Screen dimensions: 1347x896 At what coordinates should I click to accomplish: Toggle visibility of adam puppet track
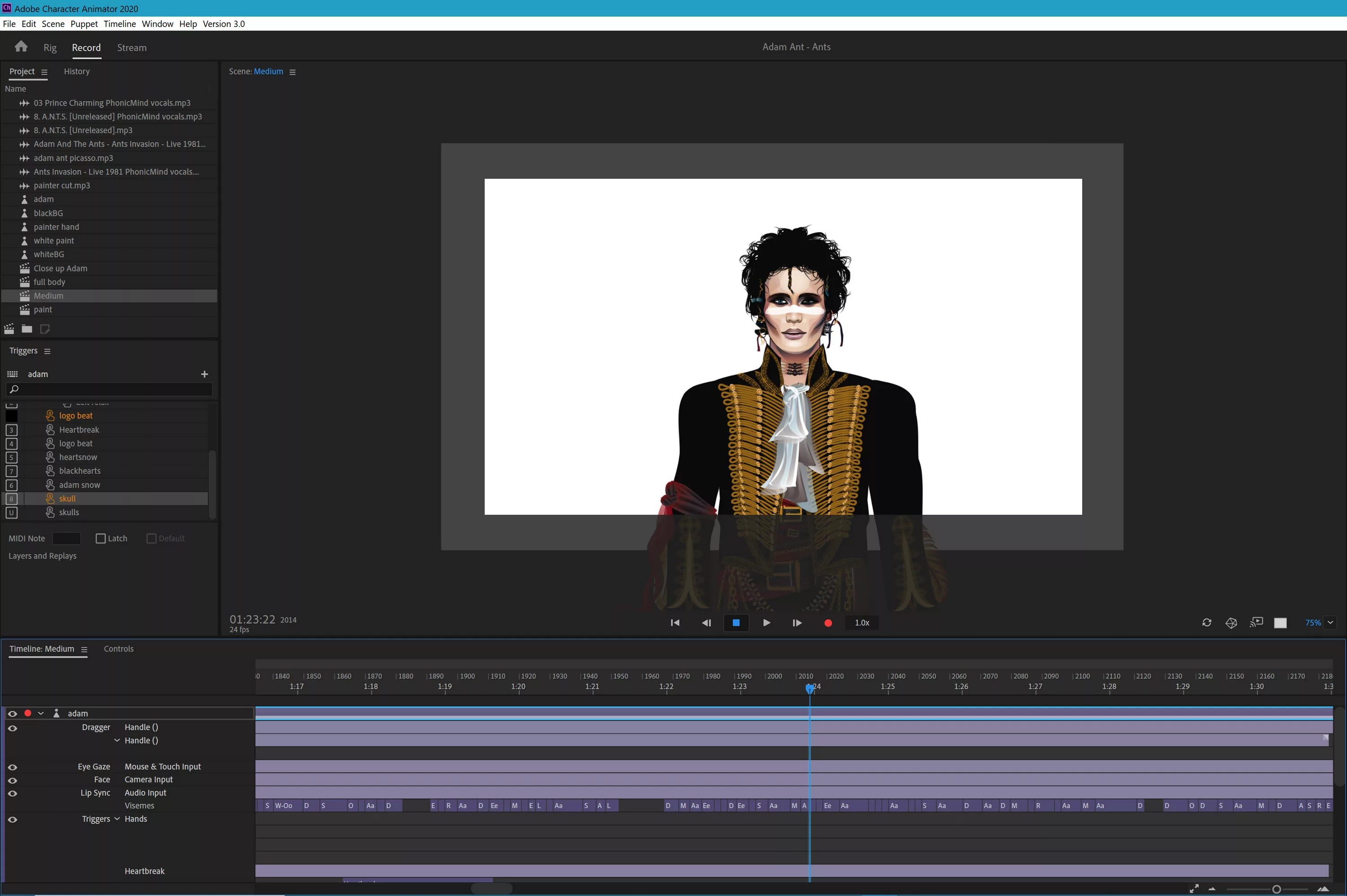click(13, 713)
